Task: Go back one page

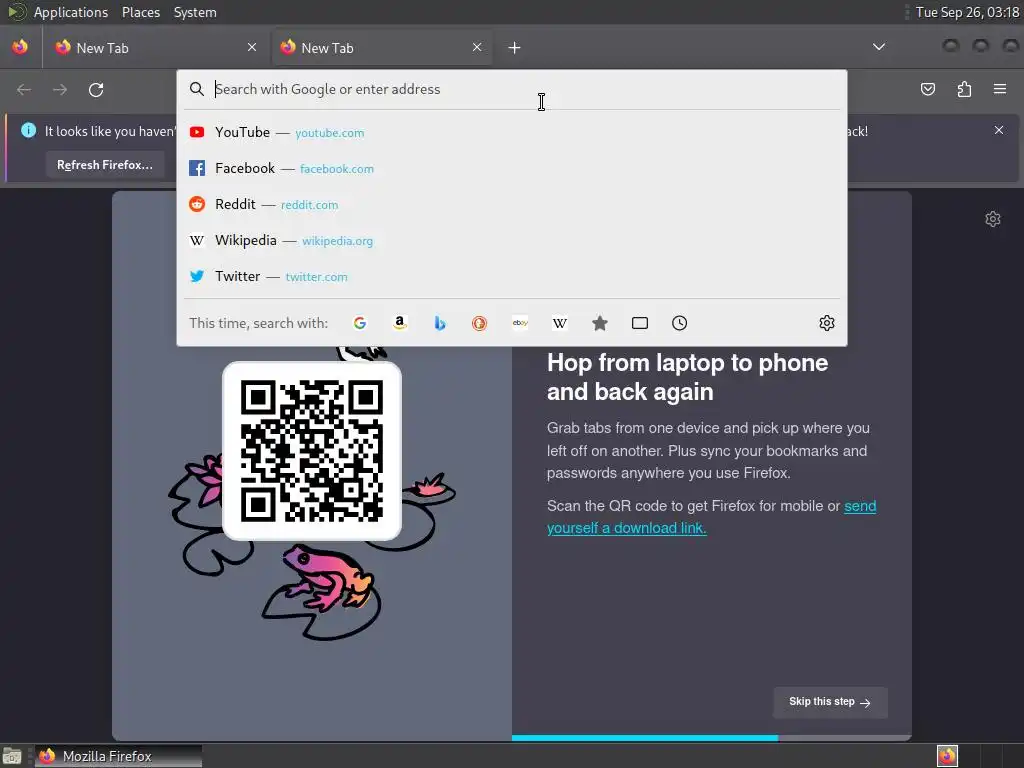Action: pyautogui.click(x=24, y=89)
